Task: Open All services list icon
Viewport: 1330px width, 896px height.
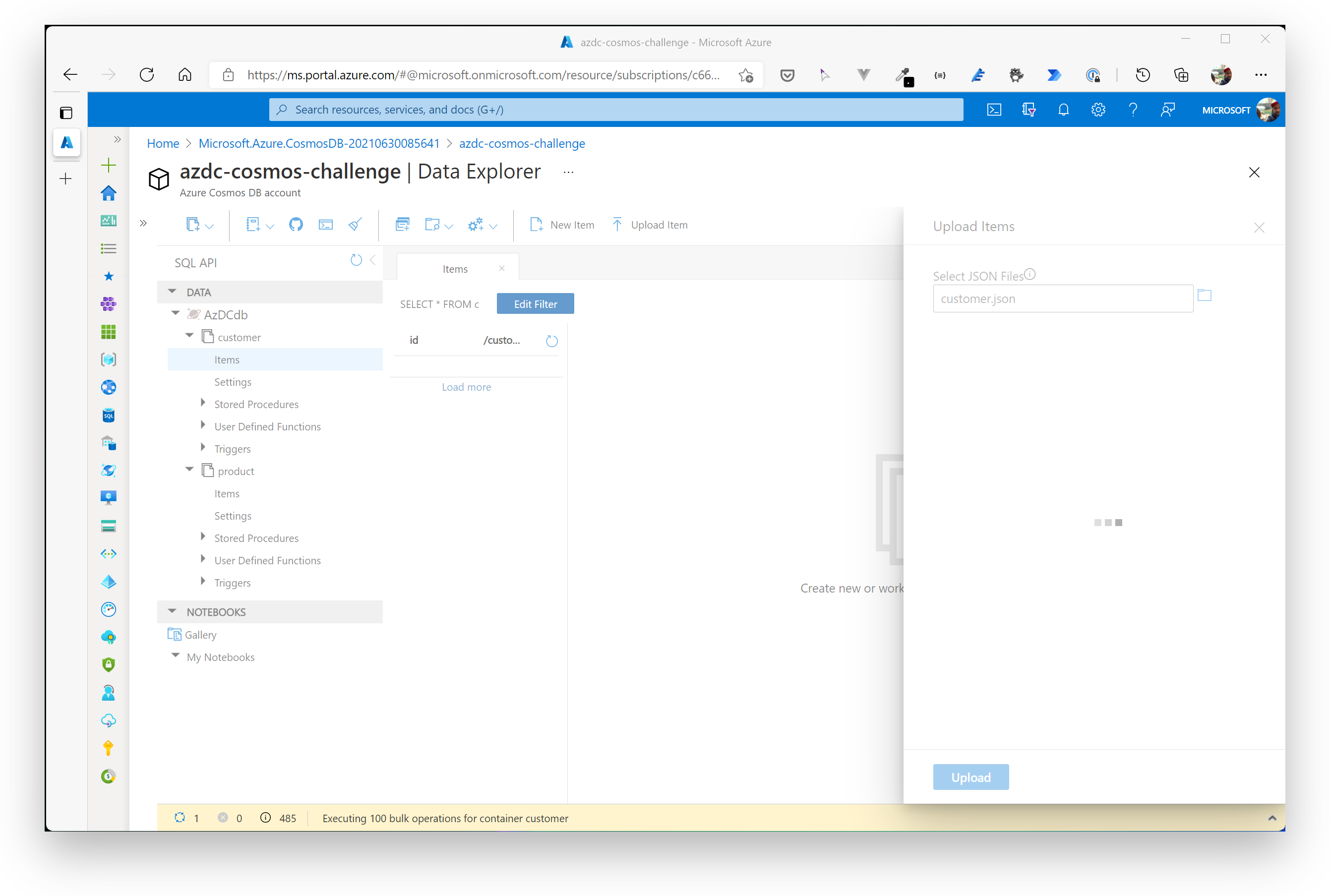Action: click(109, 248)
